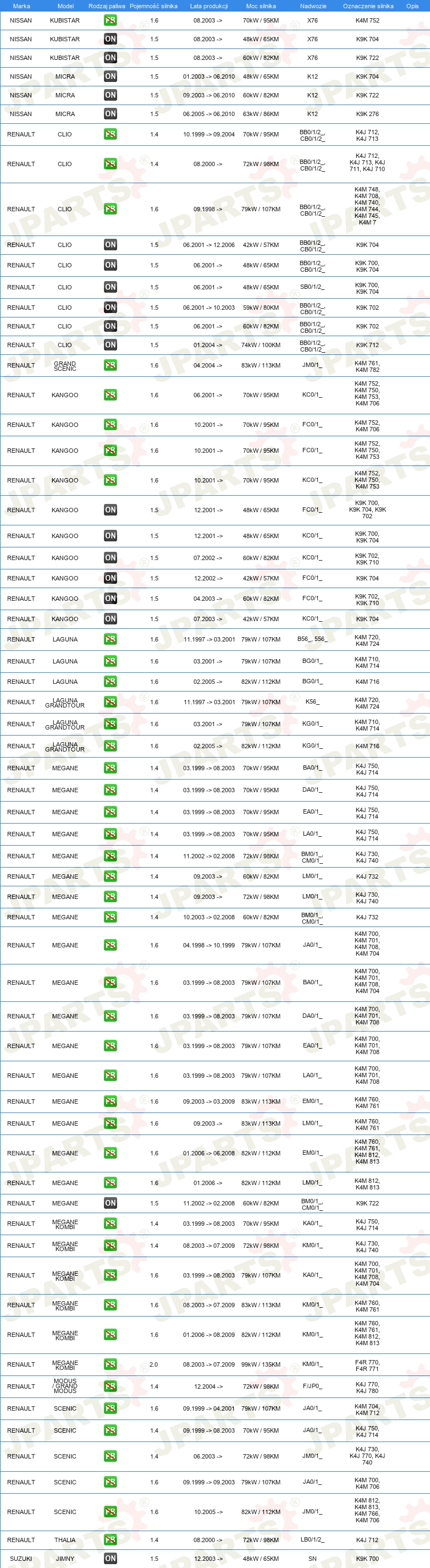Select the SUZUKI brand cell
The height and width of the screenshot is (1568, 430).
pos(21,1558)
